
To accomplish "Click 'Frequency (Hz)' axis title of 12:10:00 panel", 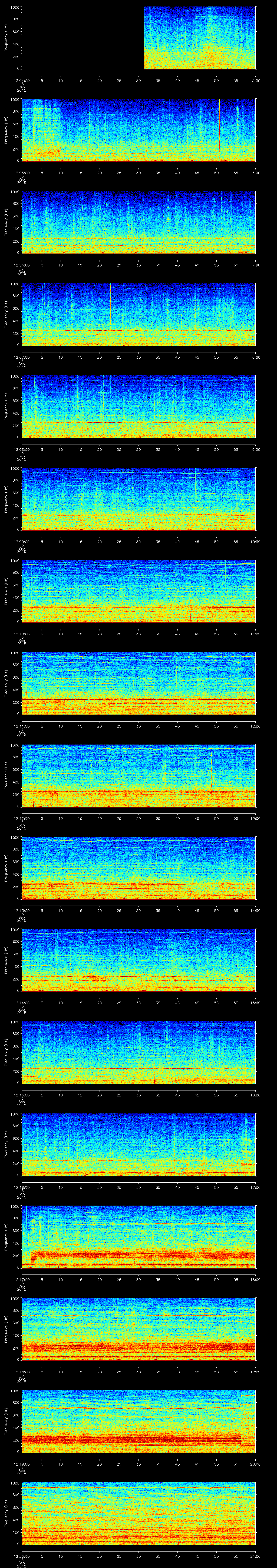I will pos(6,591).
